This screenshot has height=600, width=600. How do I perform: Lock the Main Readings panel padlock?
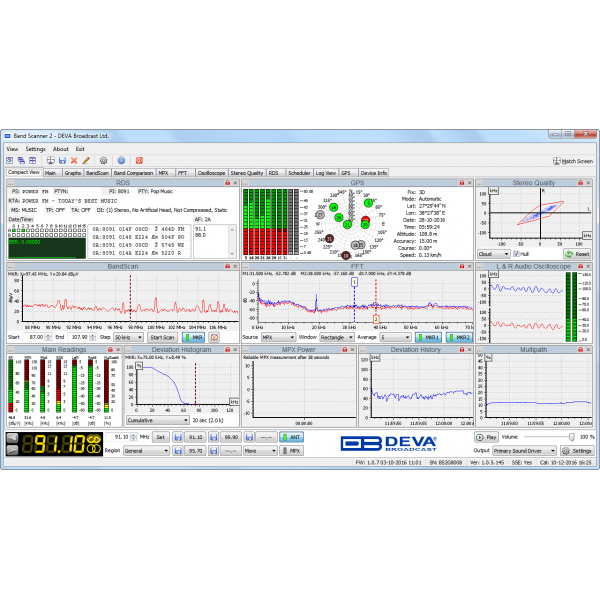point(110,350)
